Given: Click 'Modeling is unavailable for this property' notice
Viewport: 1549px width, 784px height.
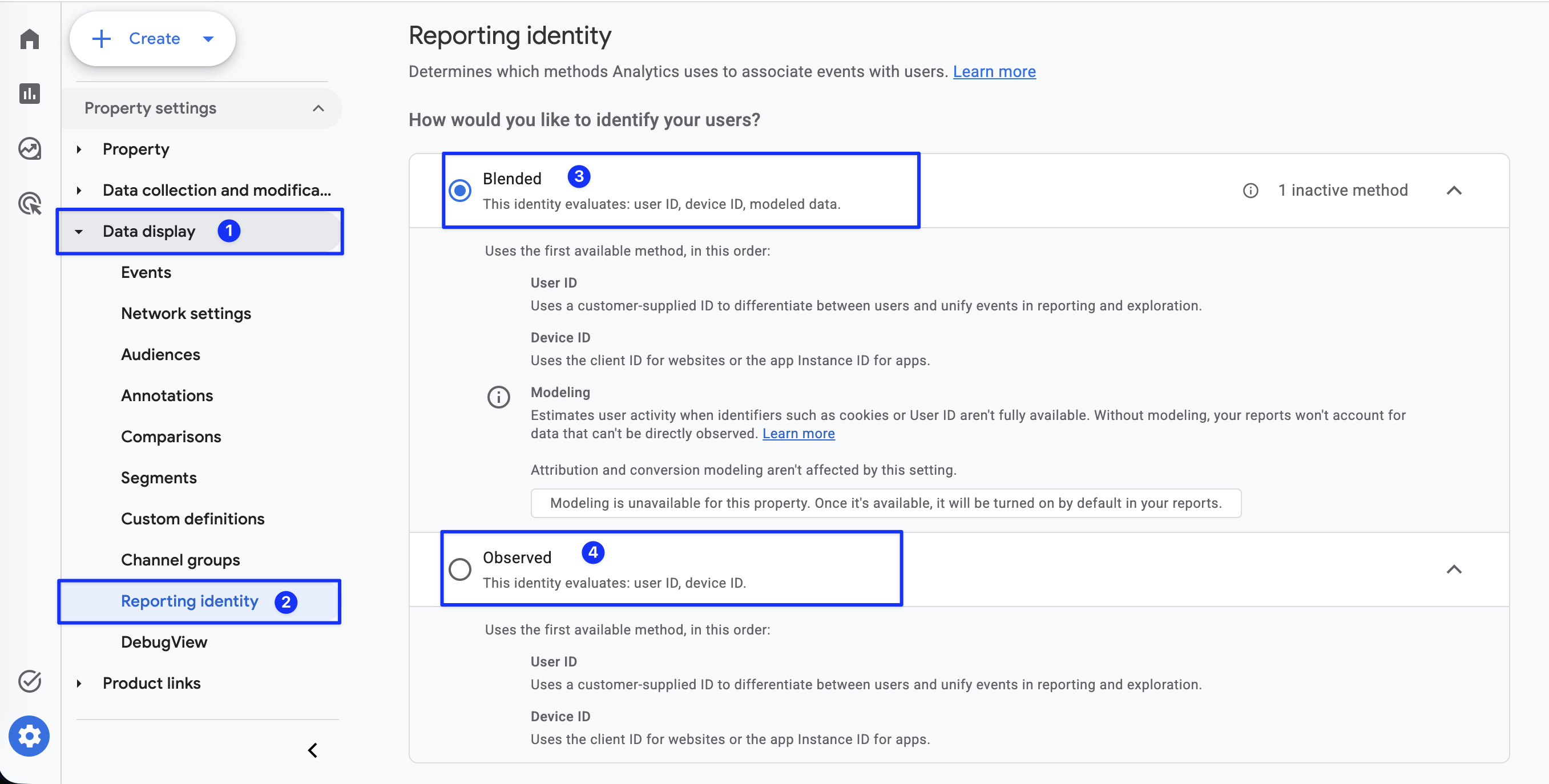Looking at the screenshot, I should pos(886,503).
